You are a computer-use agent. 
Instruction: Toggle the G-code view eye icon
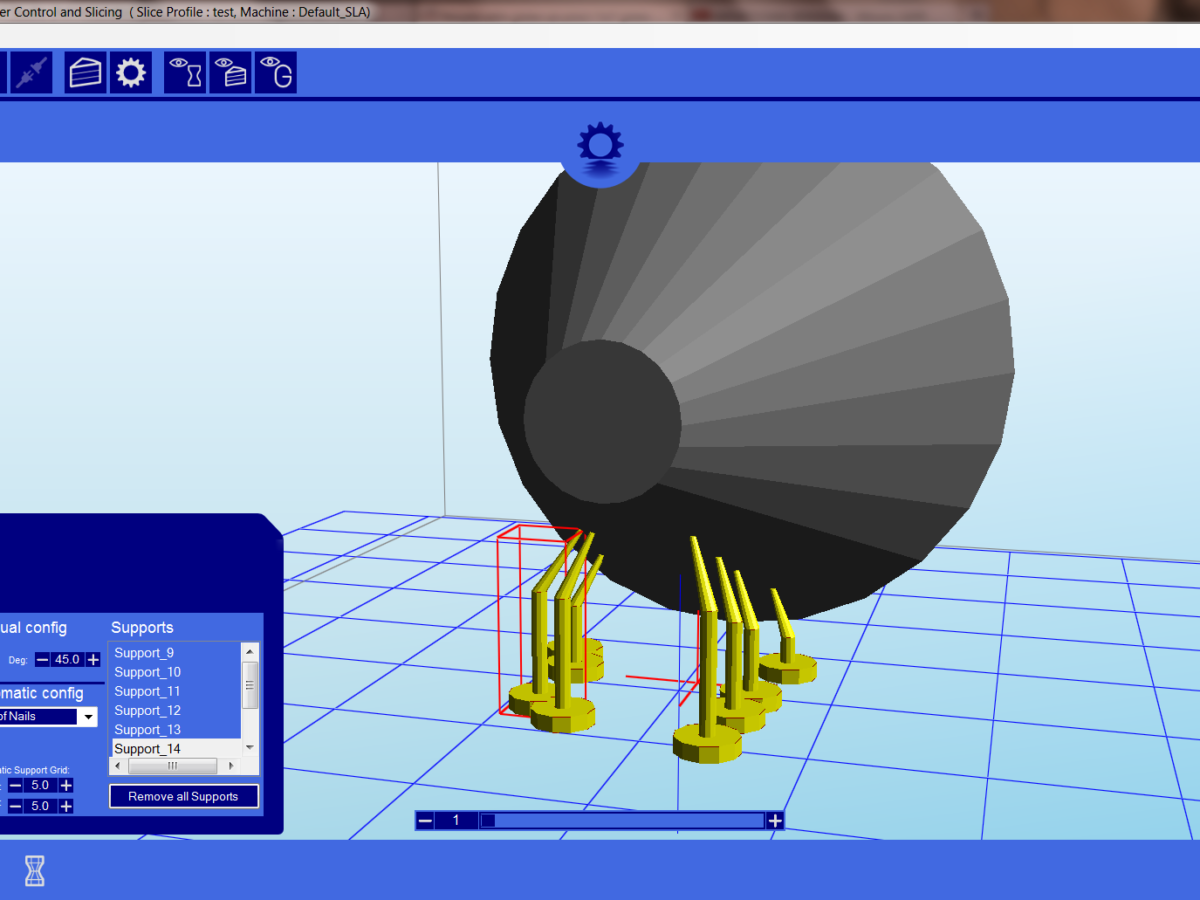point(276,74)
